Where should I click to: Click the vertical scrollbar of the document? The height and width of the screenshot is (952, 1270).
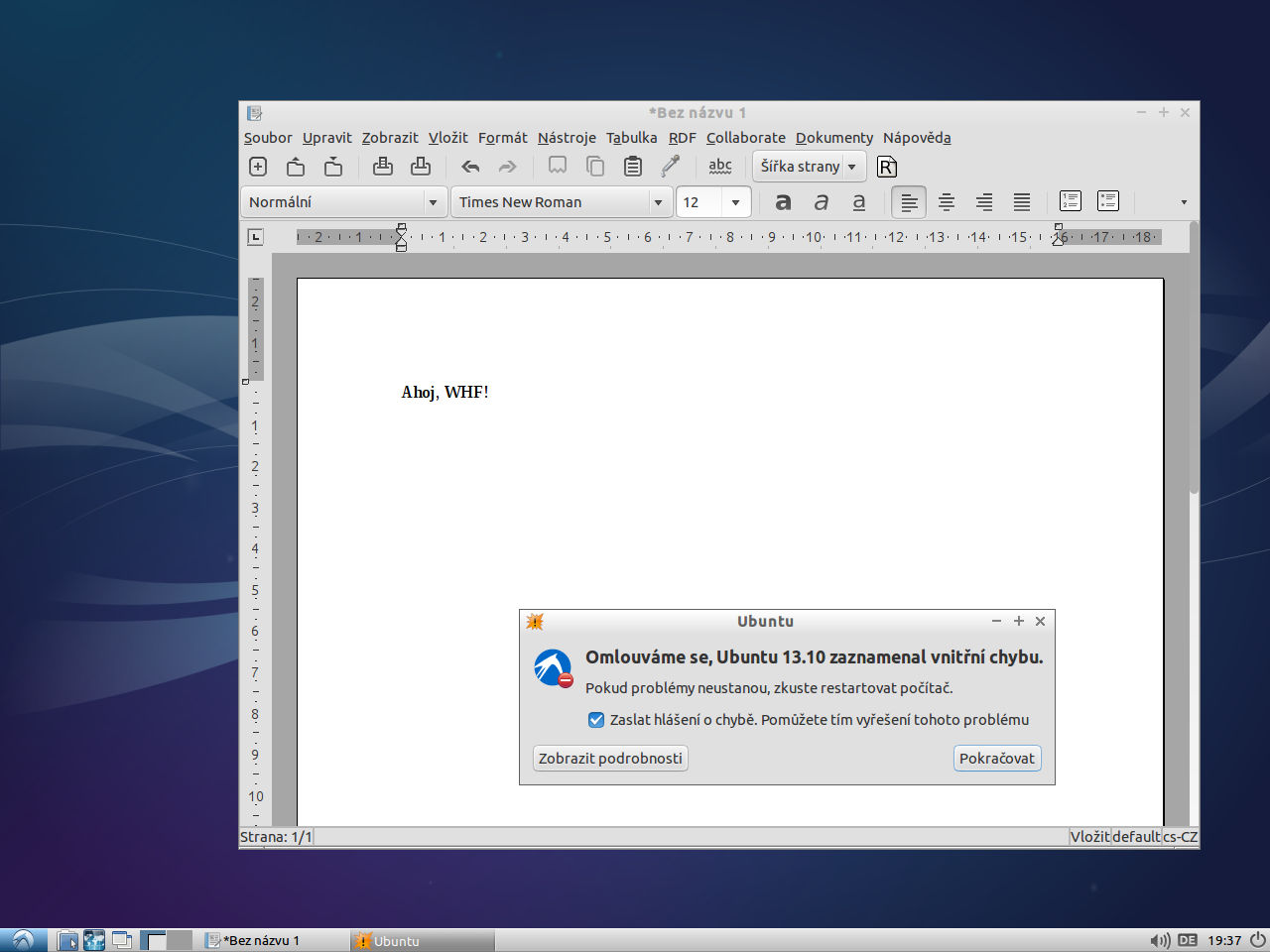(1194, 357)
